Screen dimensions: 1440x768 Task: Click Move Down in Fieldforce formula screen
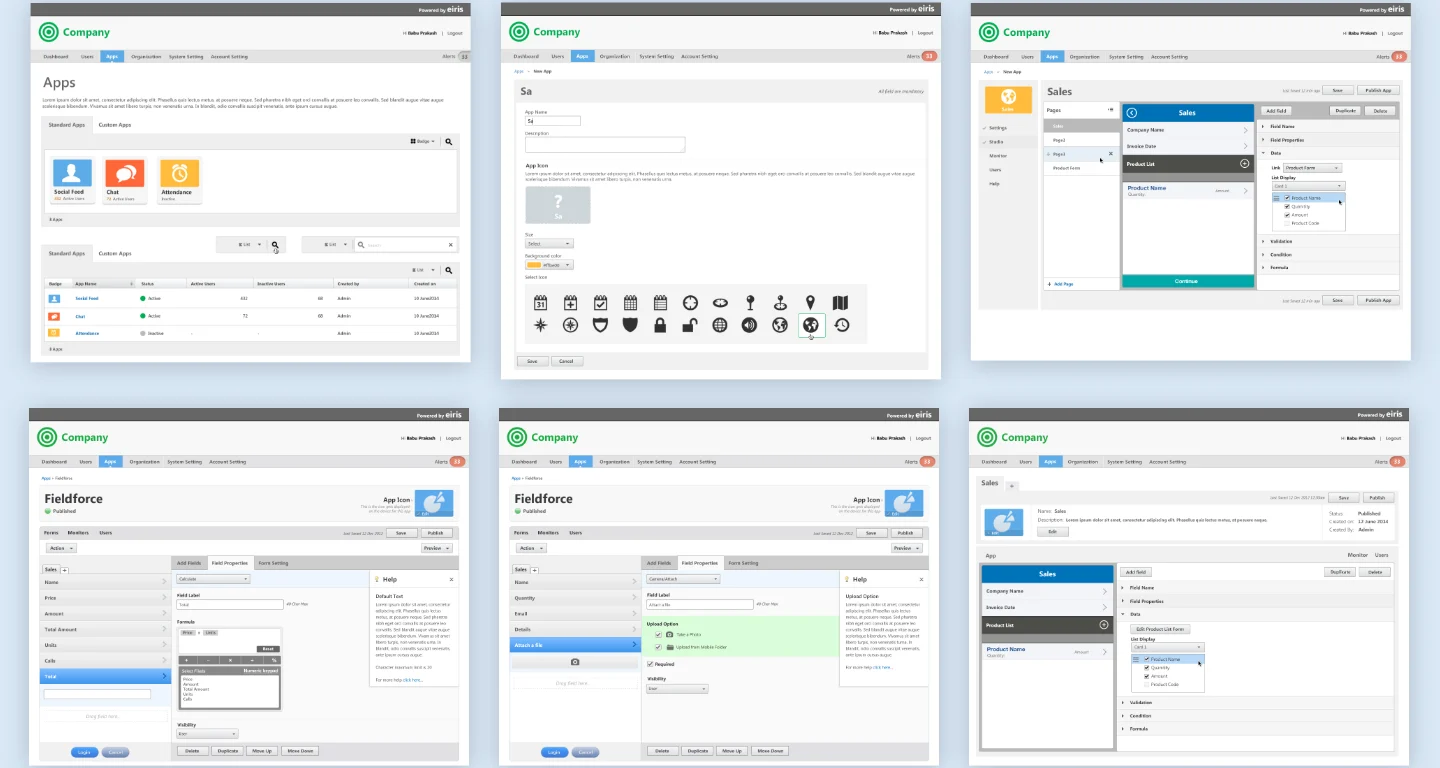click(x=300, y=750)
